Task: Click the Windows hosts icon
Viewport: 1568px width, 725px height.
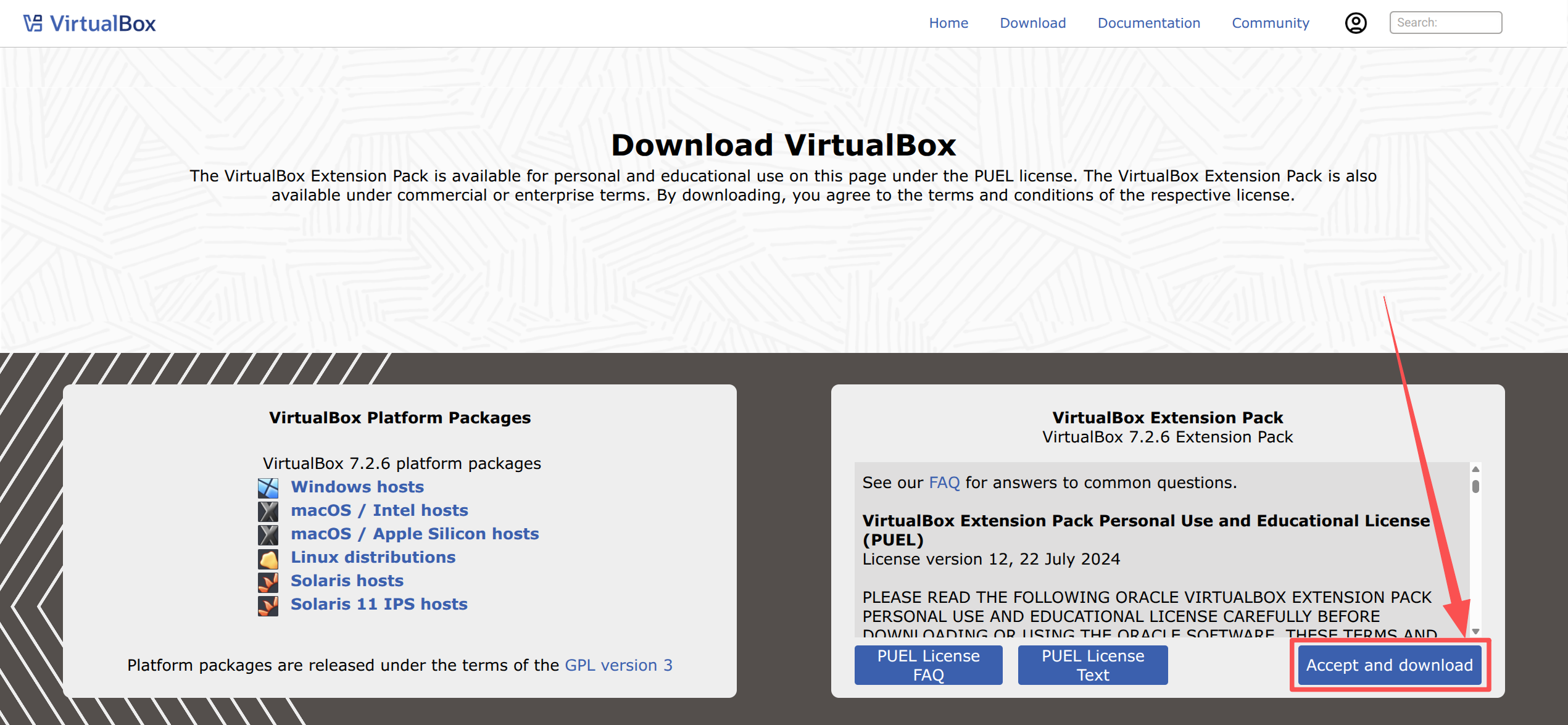Action: pyautogui.click(x=268, y=487)
